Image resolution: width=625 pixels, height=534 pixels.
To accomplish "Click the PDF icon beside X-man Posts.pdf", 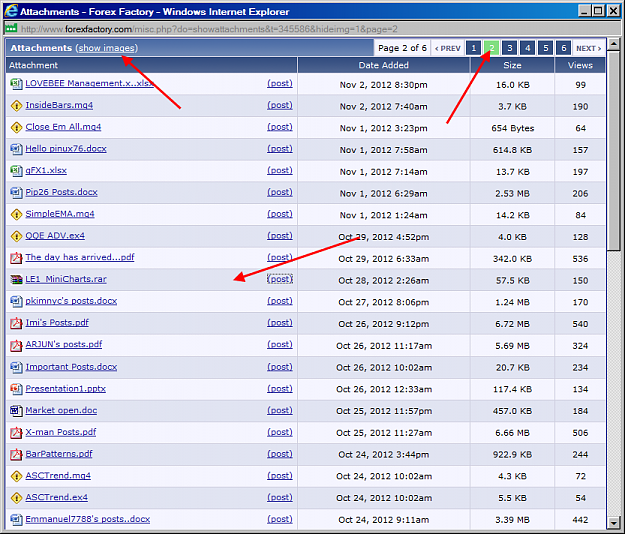I will tap(16, 432).
